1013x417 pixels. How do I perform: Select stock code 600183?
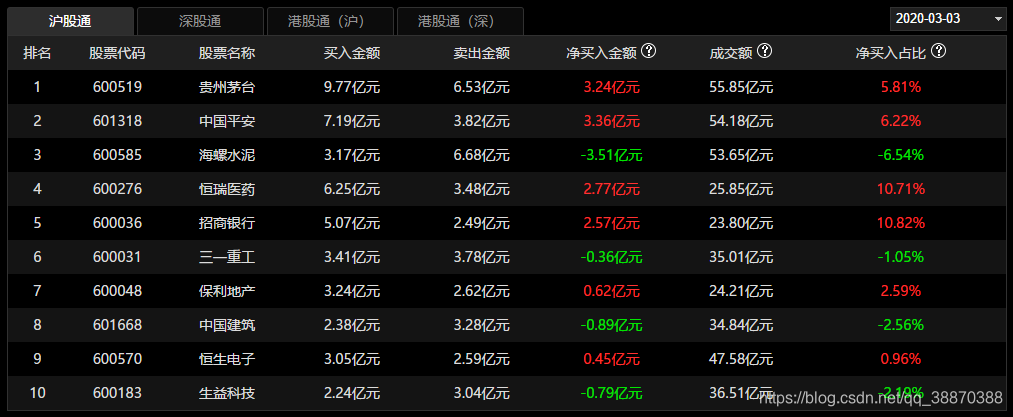pyautogui.click(x=117, y=393)
